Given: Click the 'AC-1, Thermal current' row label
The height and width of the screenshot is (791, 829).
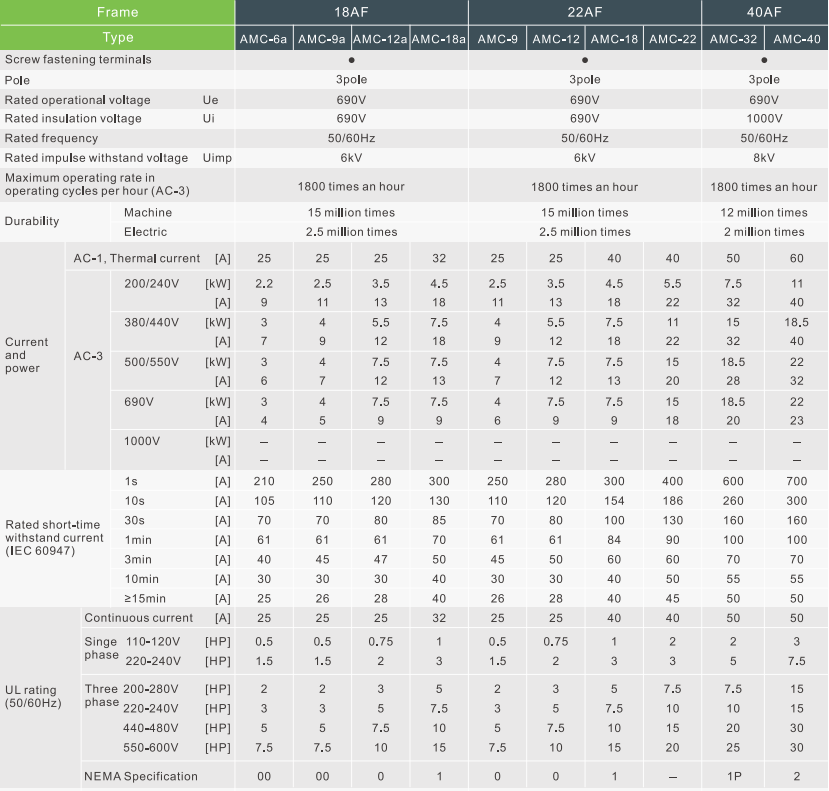Looking at the screenshot, I should pos(137,258).
